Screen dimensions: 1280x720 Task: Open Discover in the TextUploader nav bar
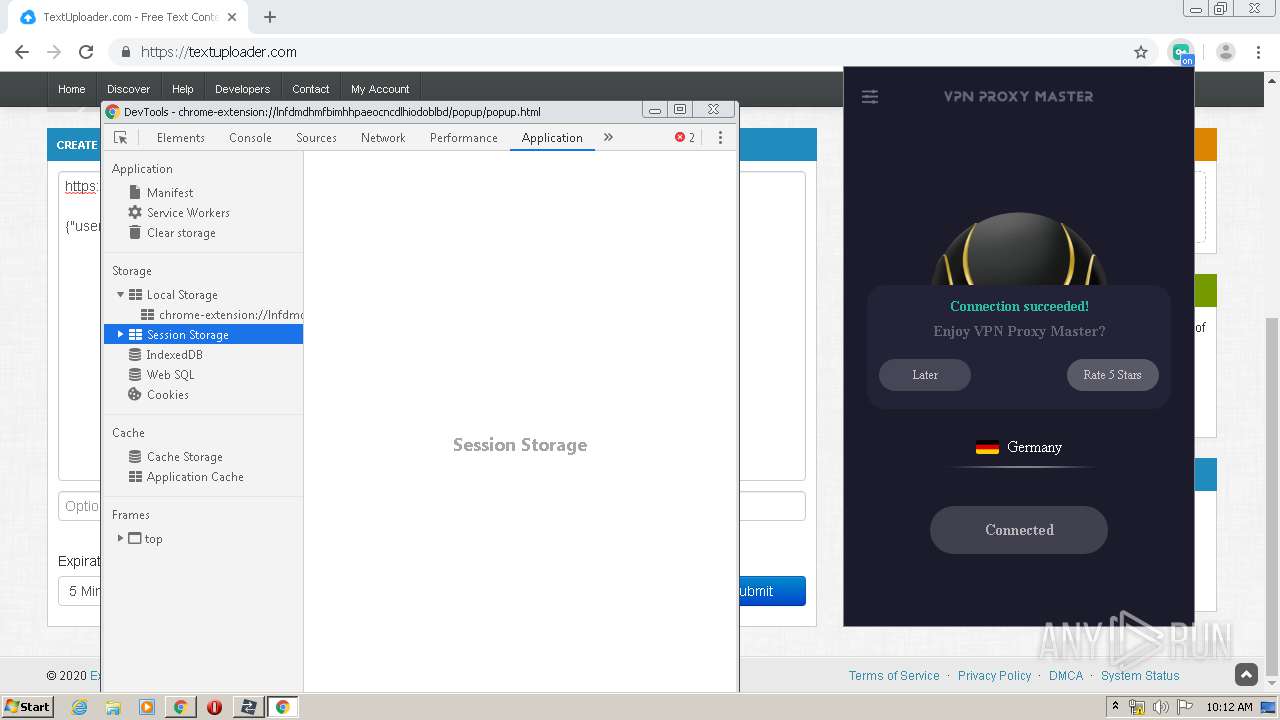click(x=129, y=89)
